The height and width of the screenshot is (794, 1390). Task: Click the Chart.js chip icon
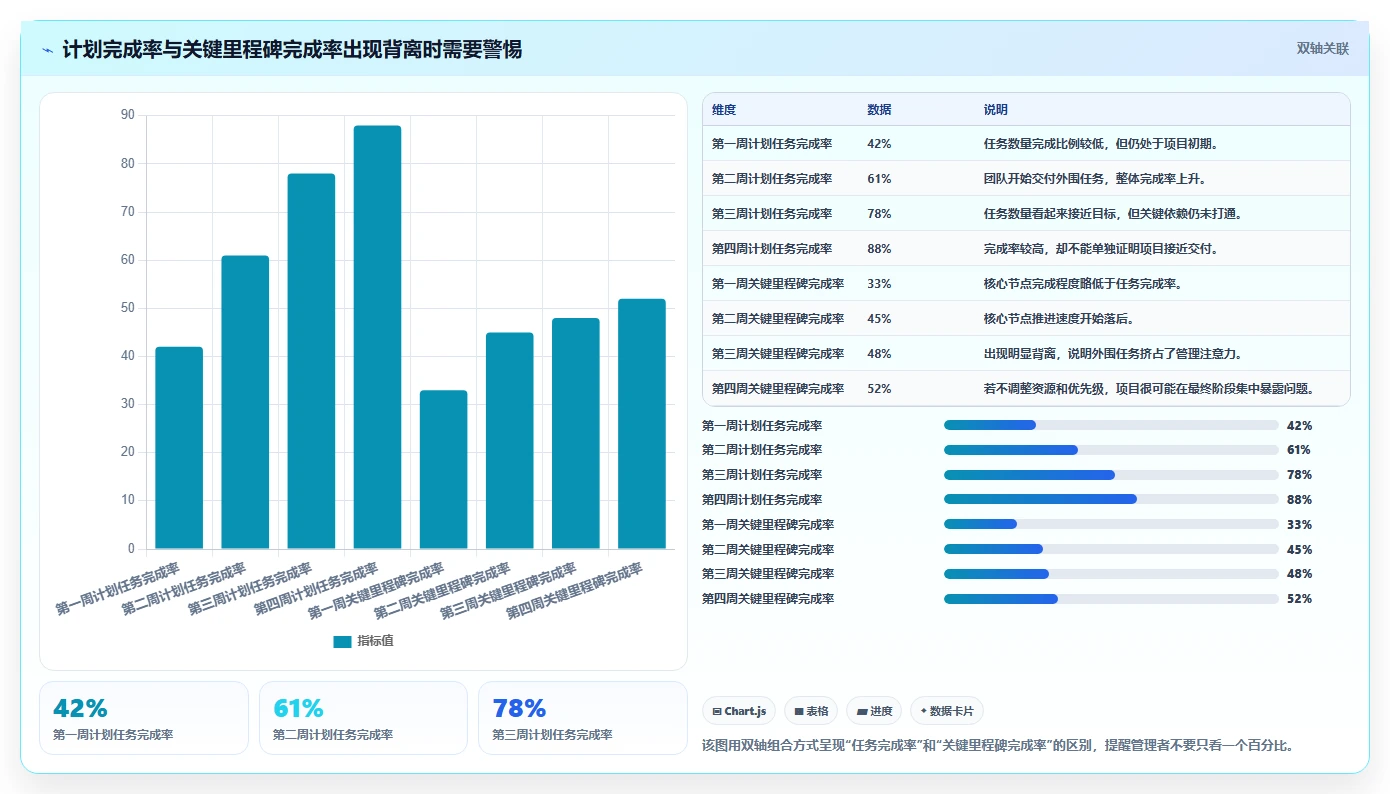[x=717, y=711]
